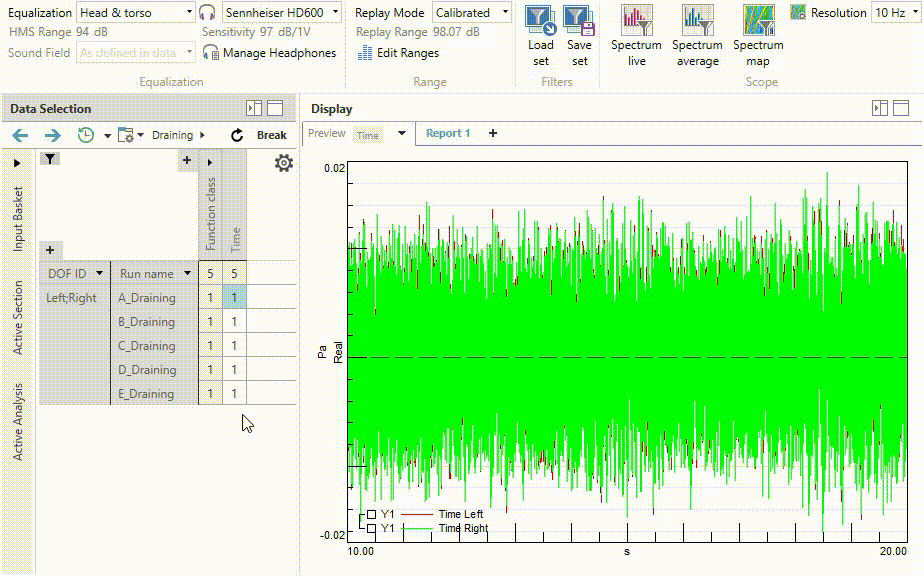Toggle the Time Right legend checkbox

[x=371, y=528]
